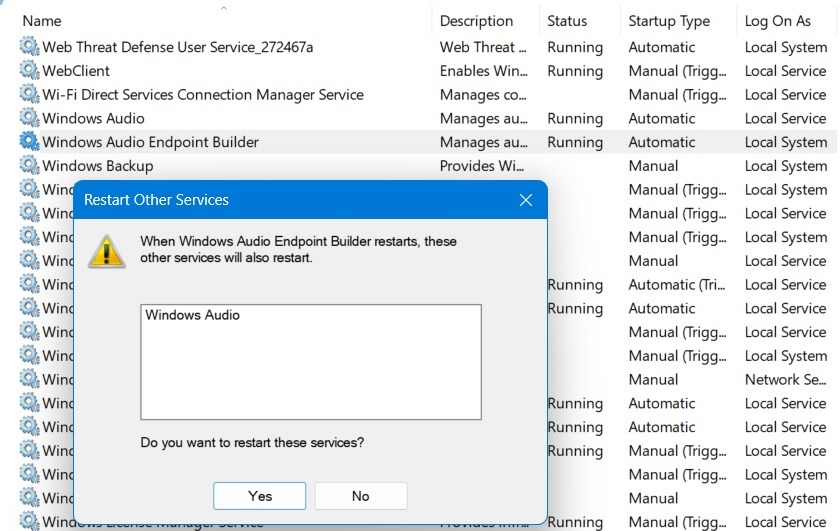The width and height of the screenshot is (840, 531).
Task: Sort by the Description column header
Action: (x=476, y=21)
